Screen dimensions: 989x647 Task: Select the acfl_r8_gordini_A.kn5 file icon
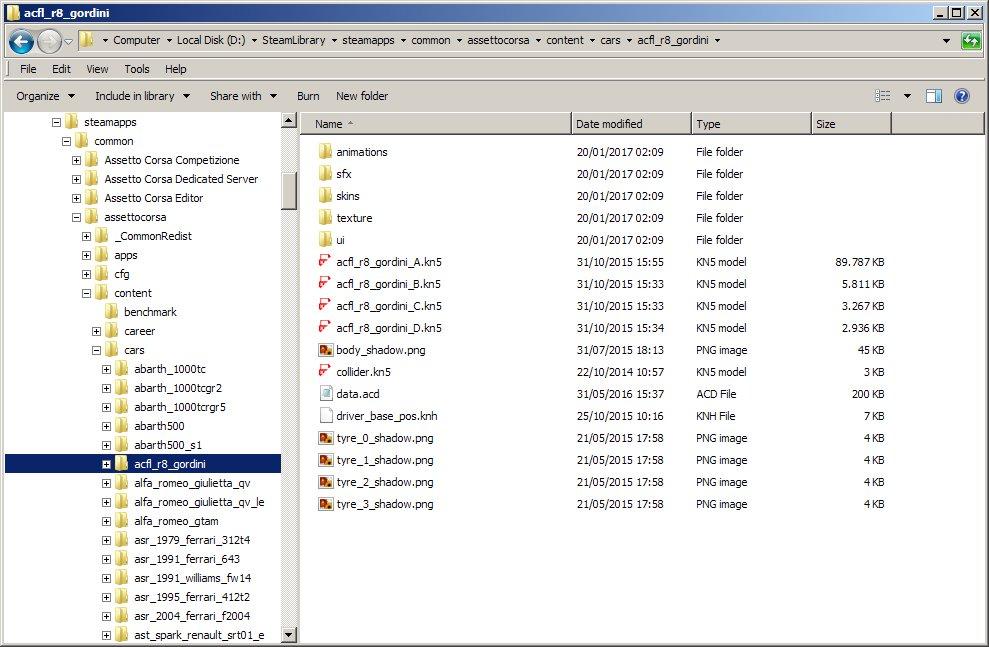point(325,262)
